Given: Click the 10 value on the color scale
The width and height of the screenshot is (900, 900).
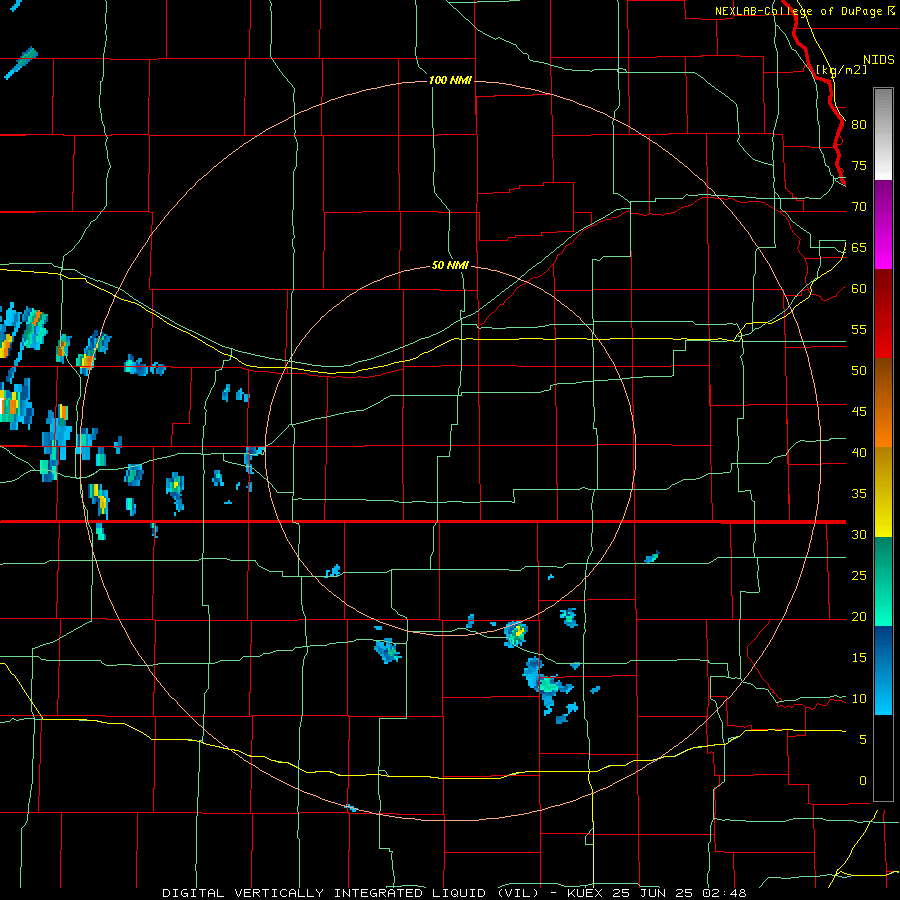Looking at the screenshot, I should (x=859, y=699).
